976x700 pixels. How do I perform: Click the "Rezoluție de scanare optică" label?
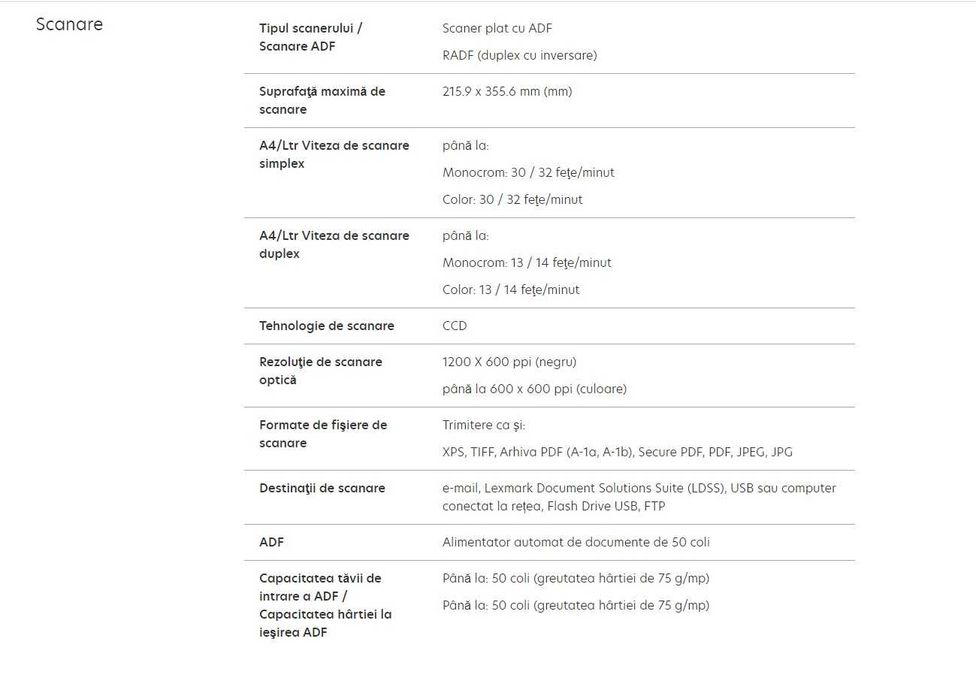tap(320, 371)
